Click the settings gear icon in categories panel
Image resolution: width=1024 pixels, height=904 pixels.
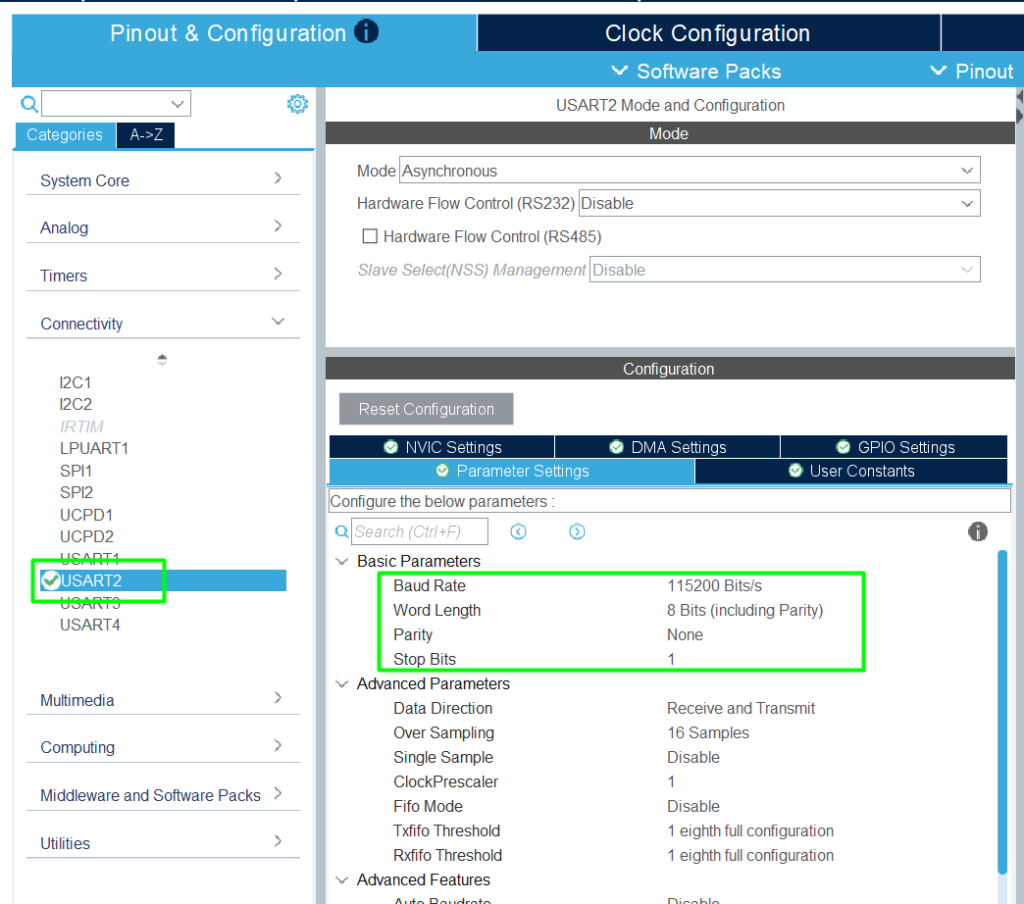(297, 104)
